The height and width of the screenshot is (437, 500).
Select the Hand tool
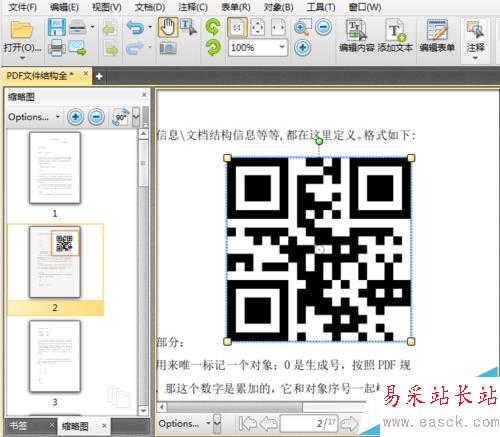tap(168, 27)
